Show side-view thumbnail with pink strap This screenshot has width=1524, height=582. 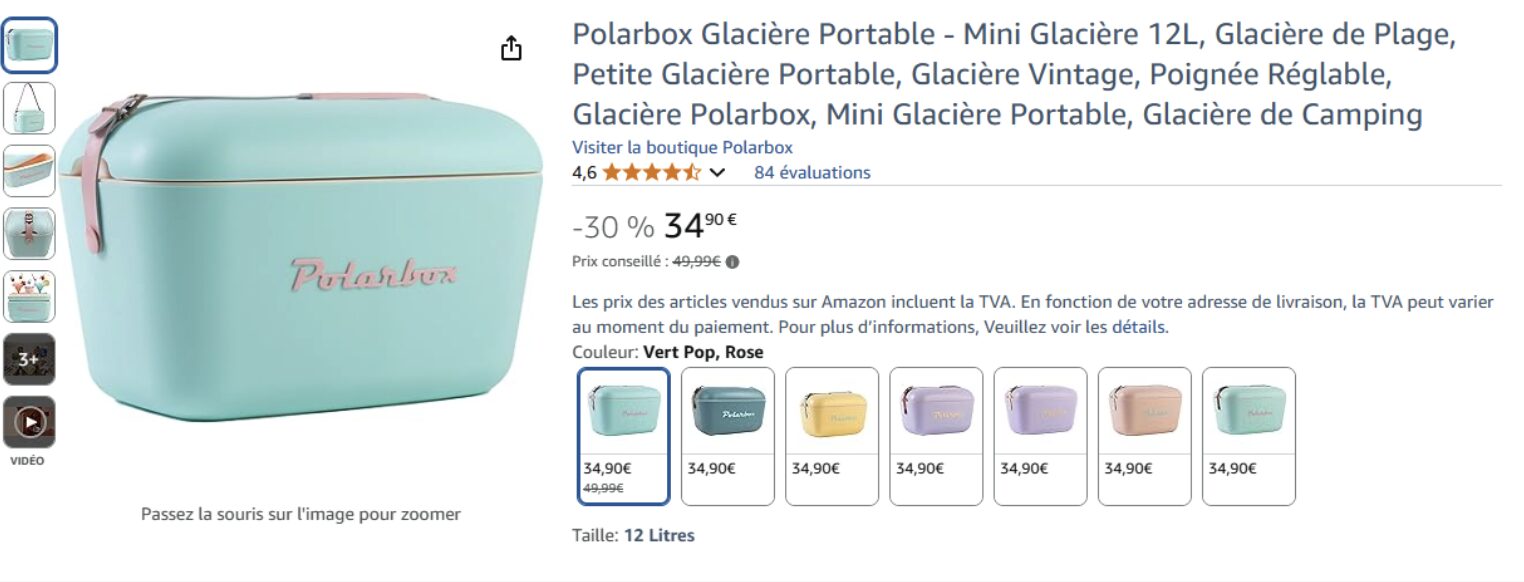29,234
